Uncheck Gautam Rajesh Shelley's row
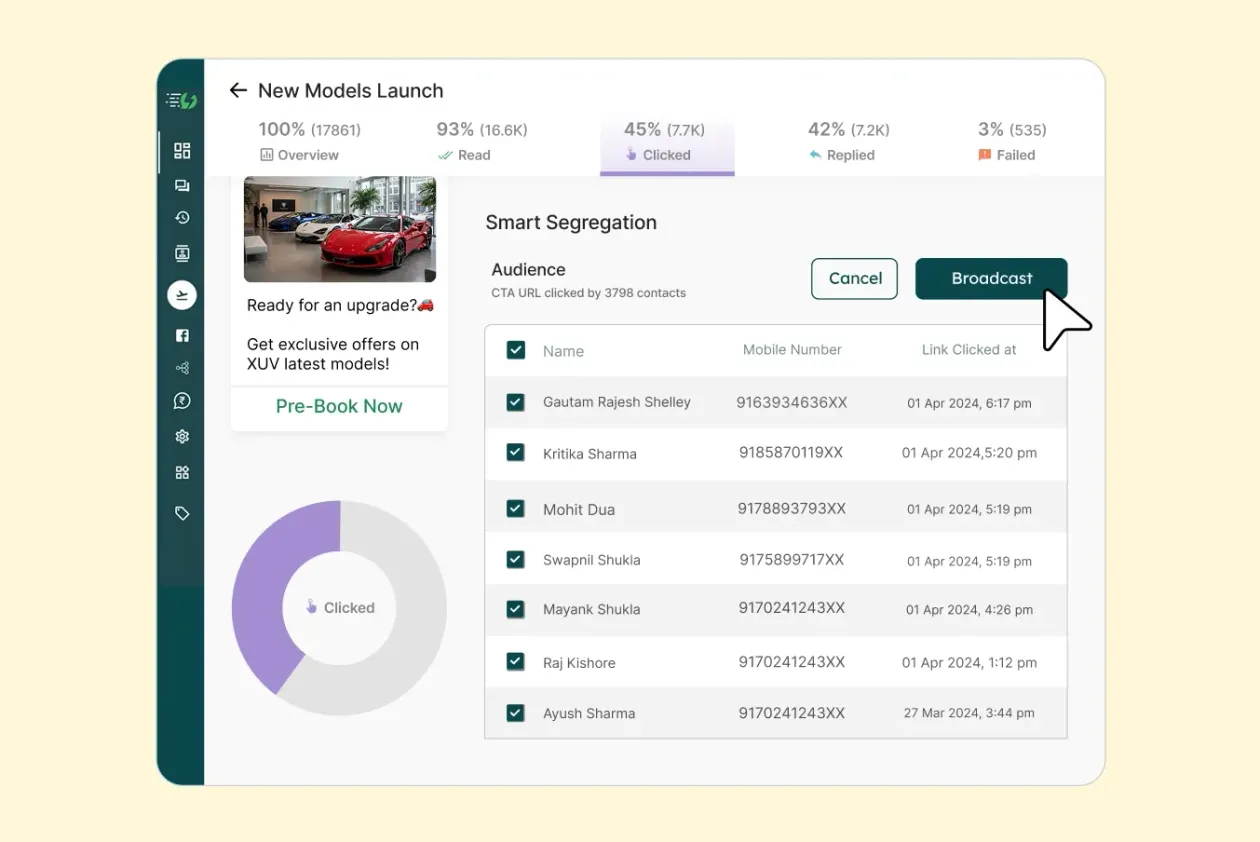 515,401
